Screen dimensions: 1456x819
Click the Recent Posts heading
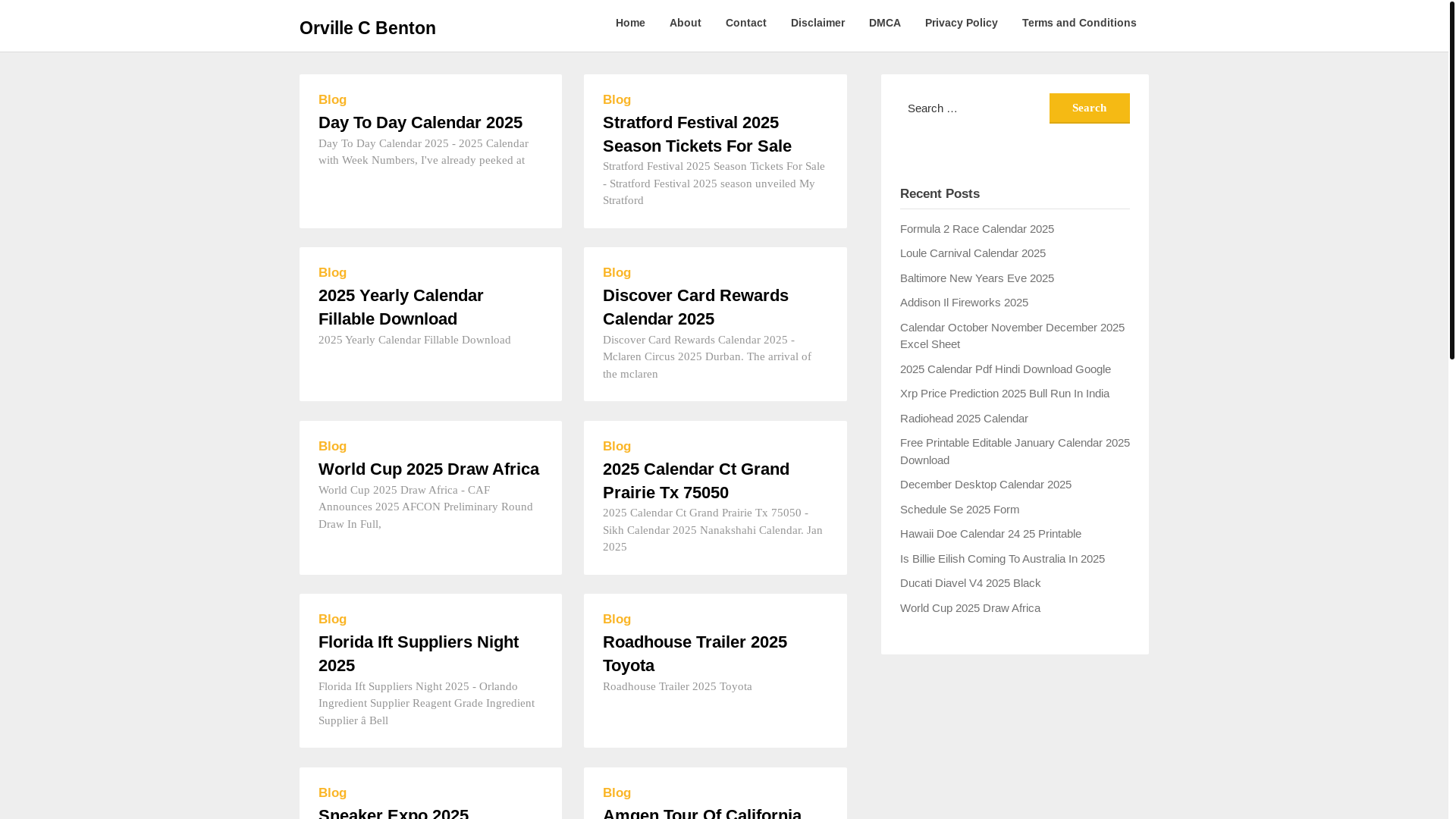[940, 194]
